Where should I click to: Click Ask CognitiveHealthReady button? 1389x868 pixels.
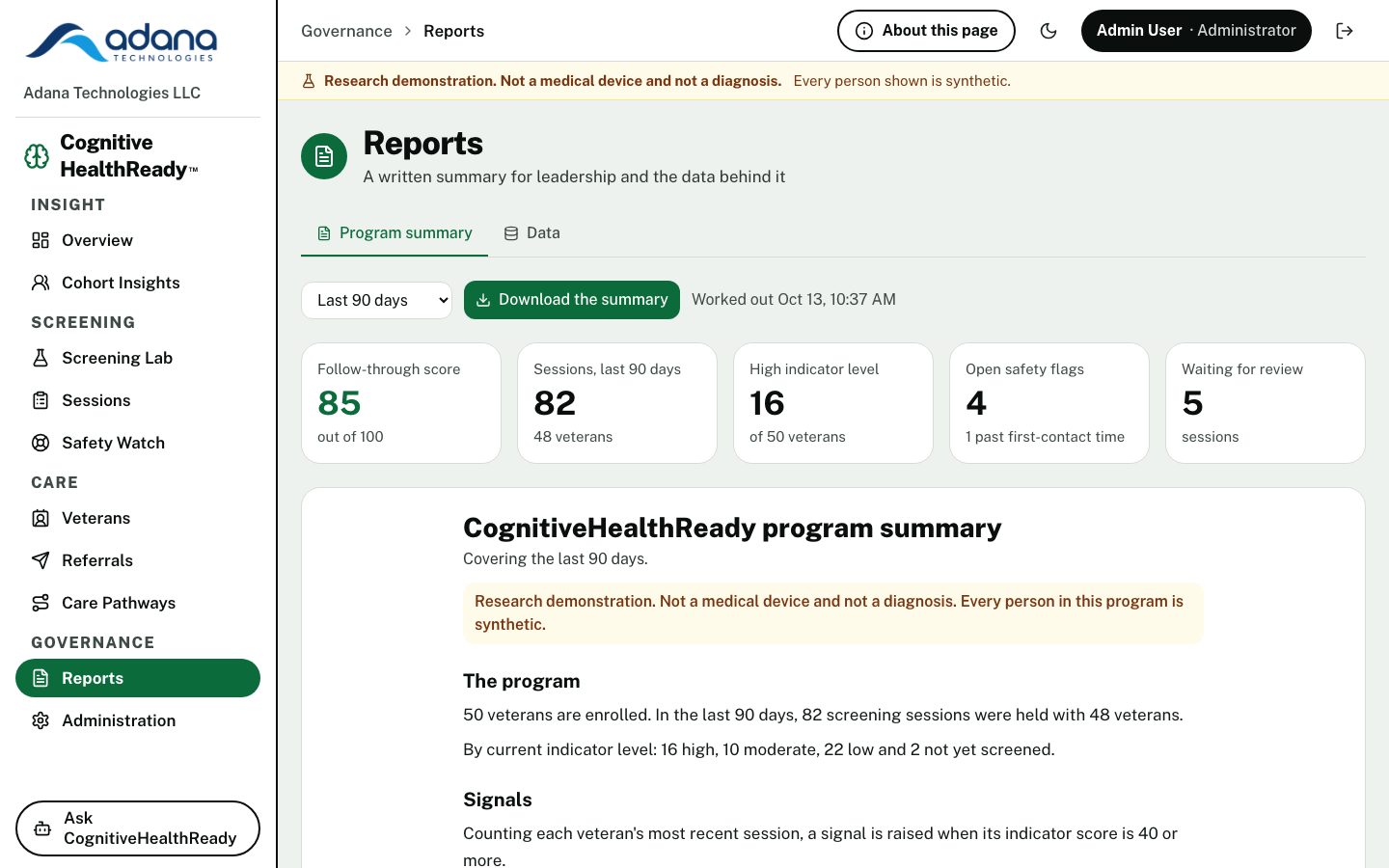point(138,828)
